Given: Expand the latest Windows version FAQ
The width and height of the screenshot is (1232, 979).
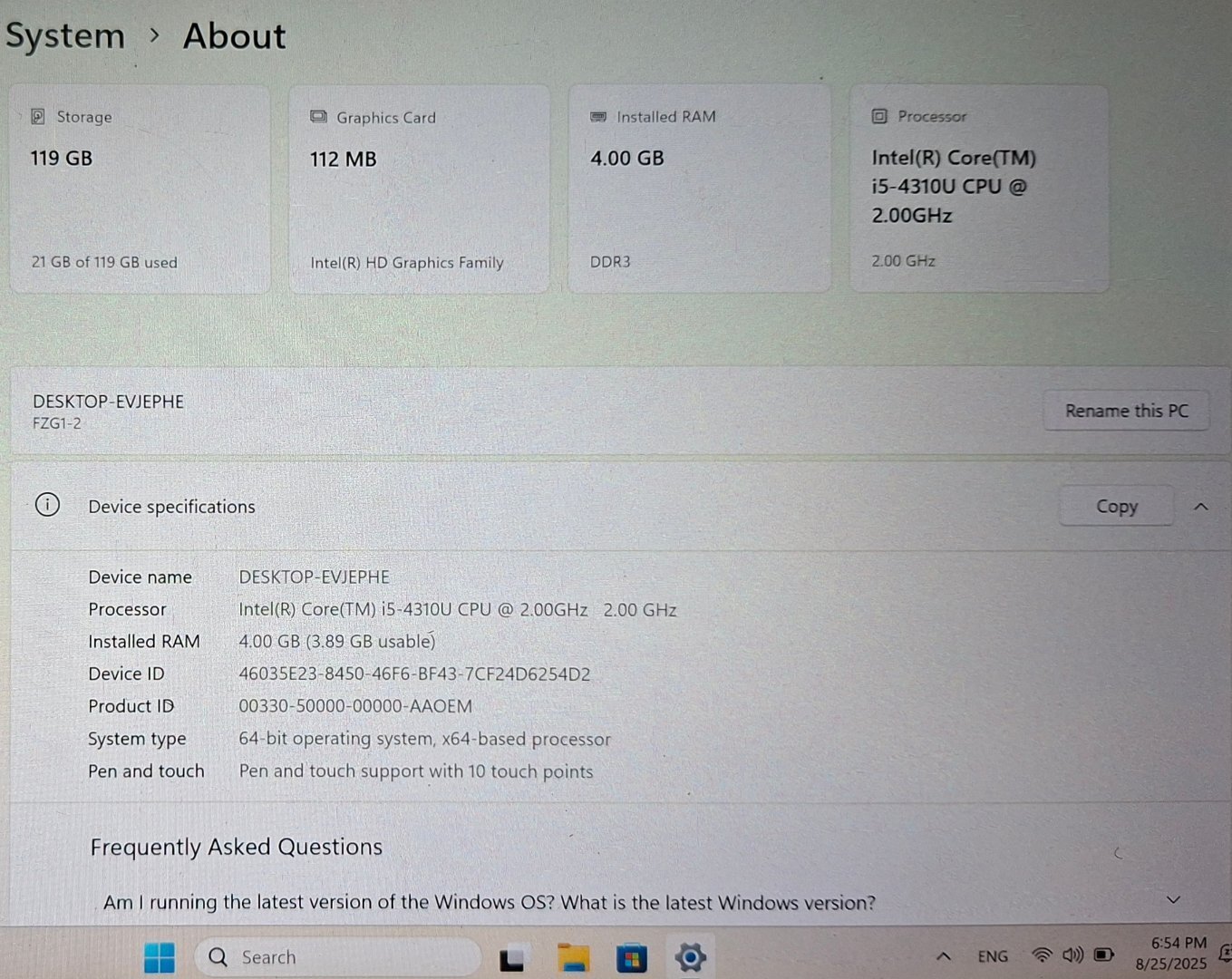Looking at the screenshot, I should (x=1173, y=900).
